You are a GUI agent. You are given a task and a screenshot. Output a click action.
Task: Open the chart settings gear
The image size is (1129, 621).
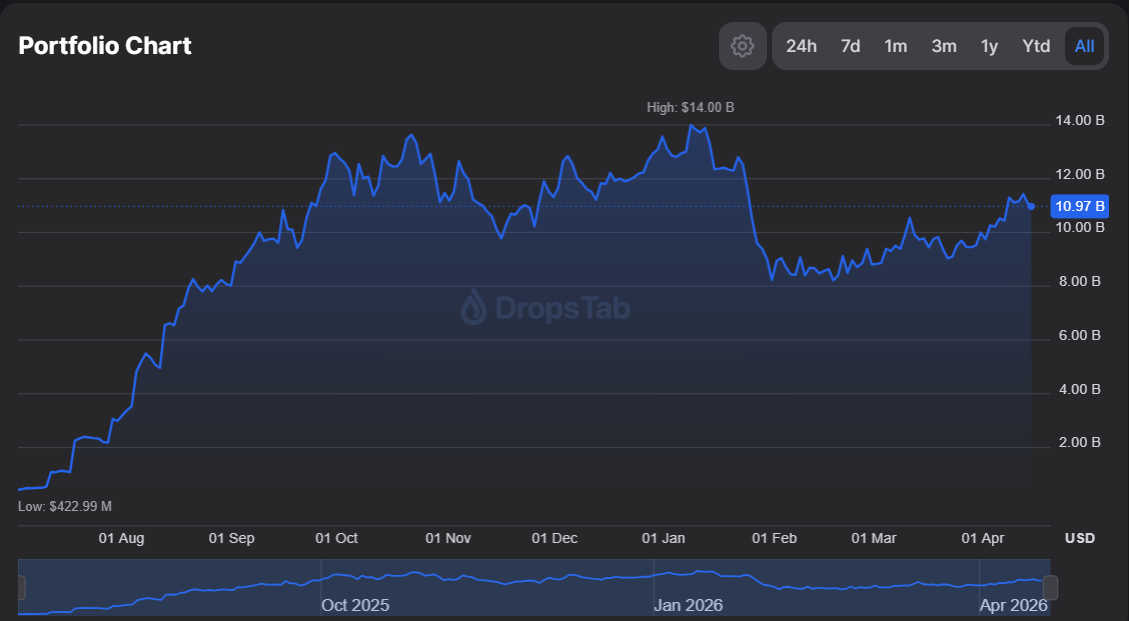click(742, 46)
